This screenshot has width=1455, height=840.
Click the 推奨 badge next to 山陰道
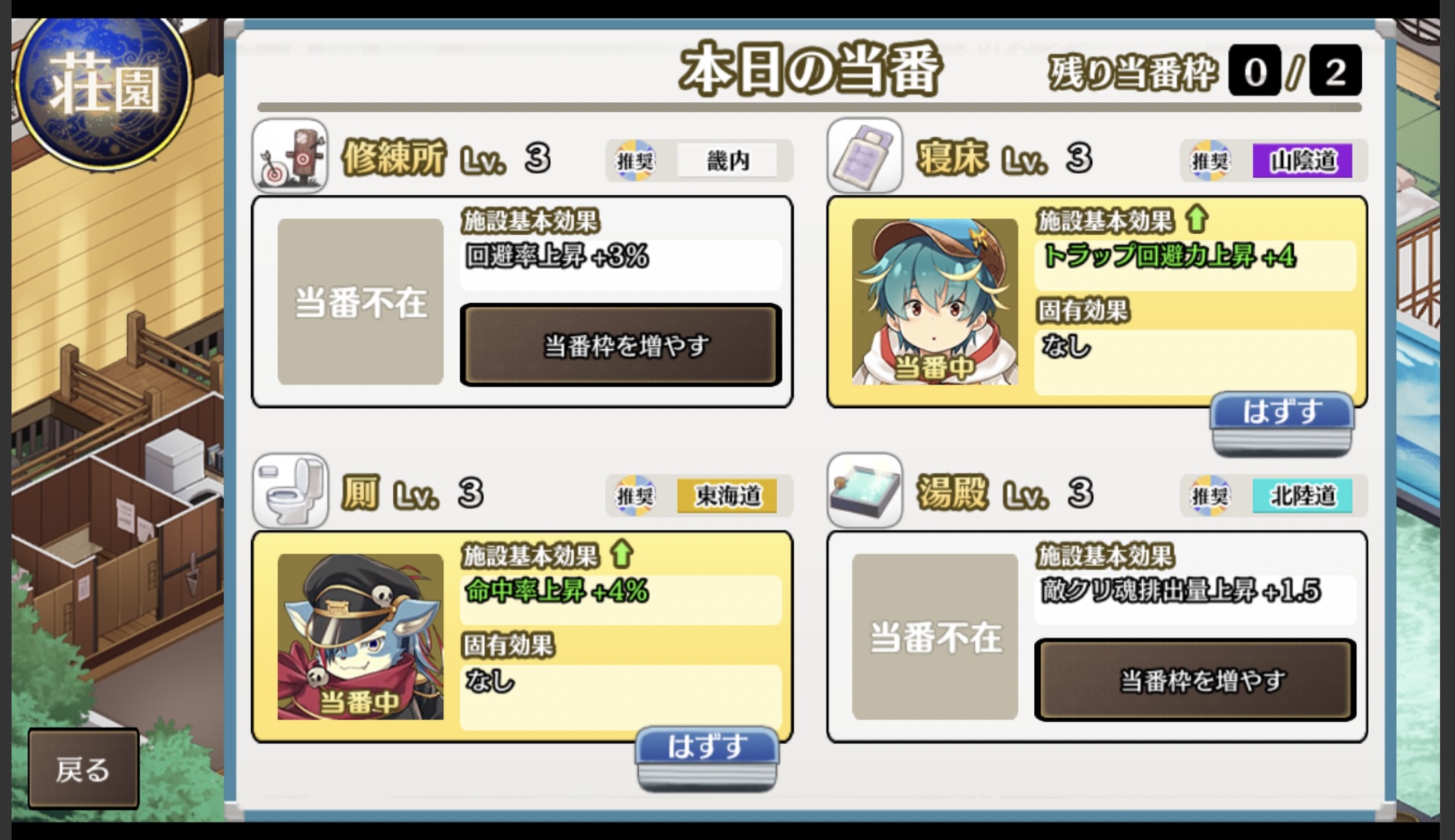1209,161
